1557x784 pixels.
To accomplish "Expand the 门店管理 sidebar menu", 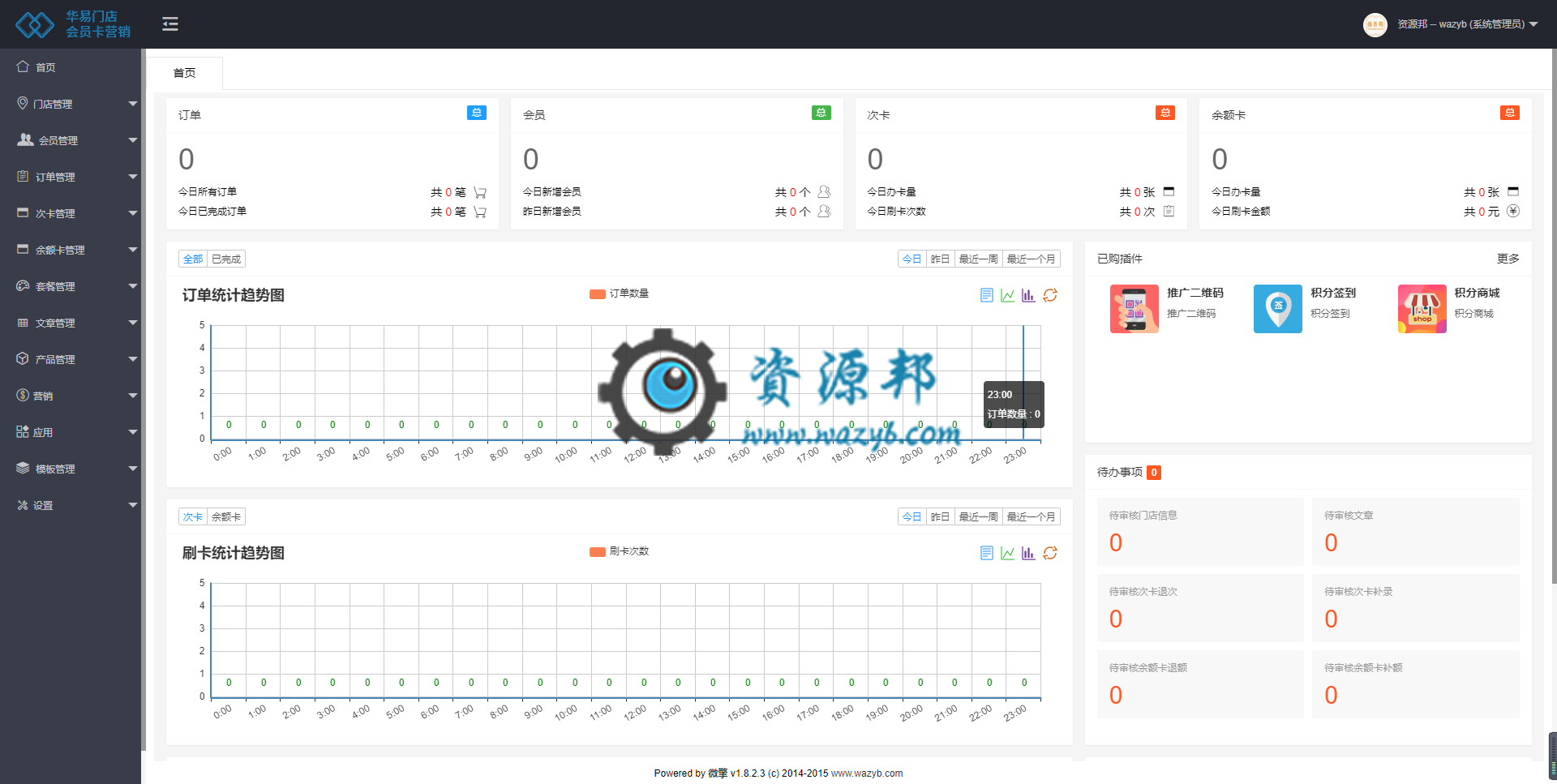I will point(71,104).
